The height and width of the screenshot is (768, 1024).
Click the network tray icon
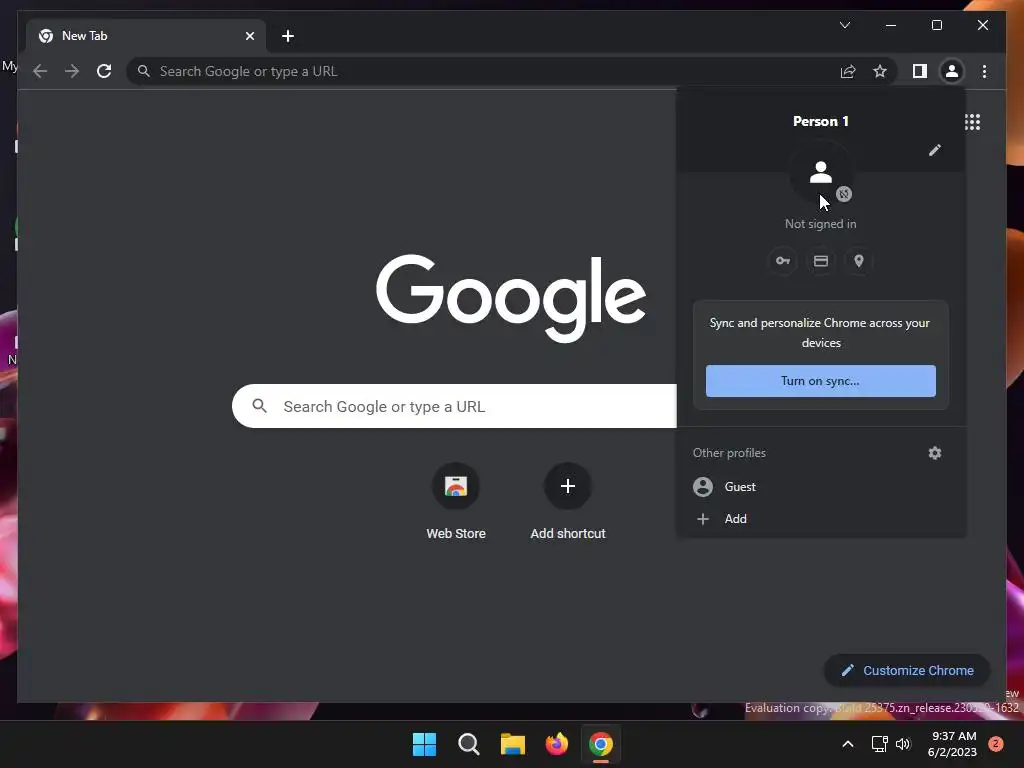(880, 744)
